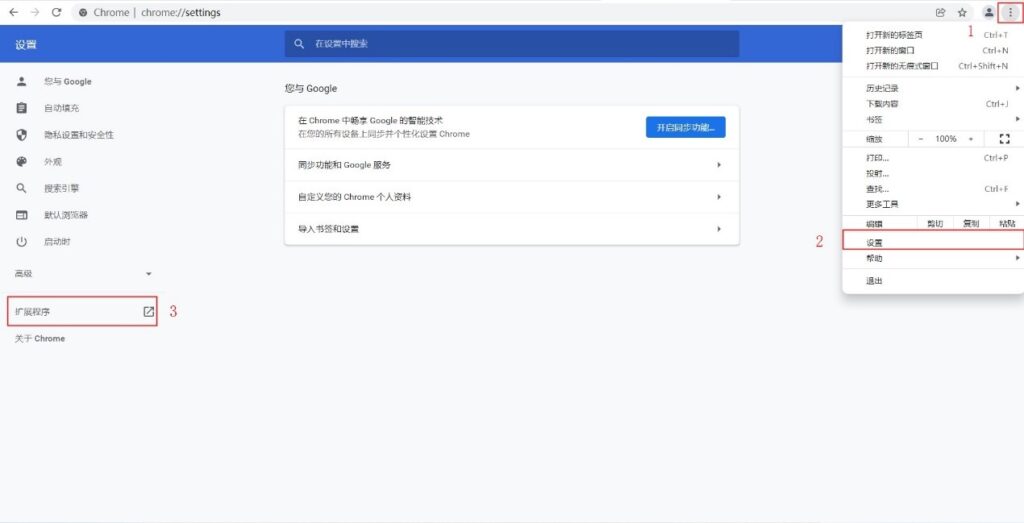Decrease zoom with the minus button
This screenshot has width=1024, height=523.
[x=921, y=138]
